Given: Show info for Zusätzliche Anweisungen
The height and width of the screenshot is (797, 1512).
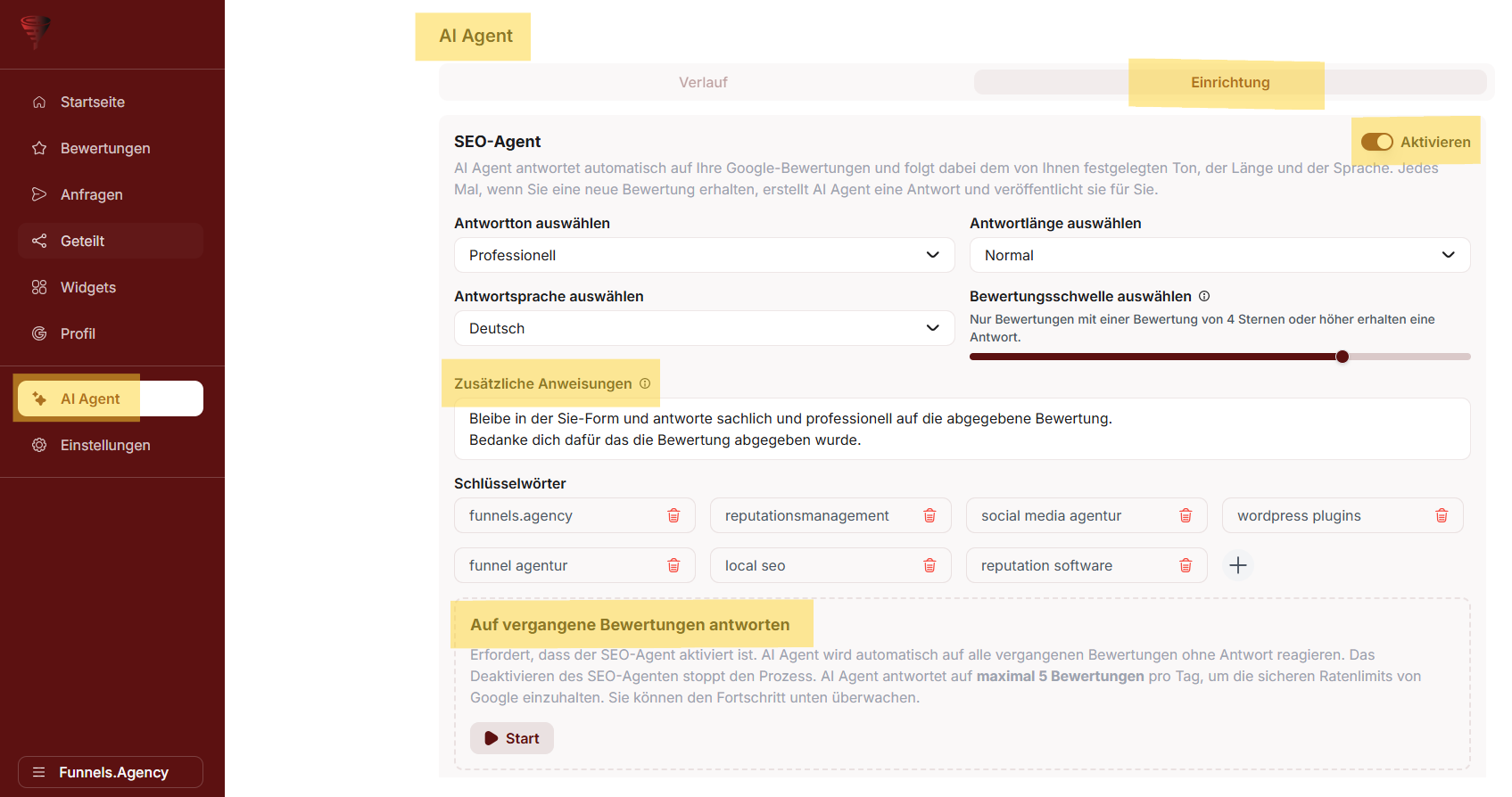Looking at the screenshot, I should point(645,383).
